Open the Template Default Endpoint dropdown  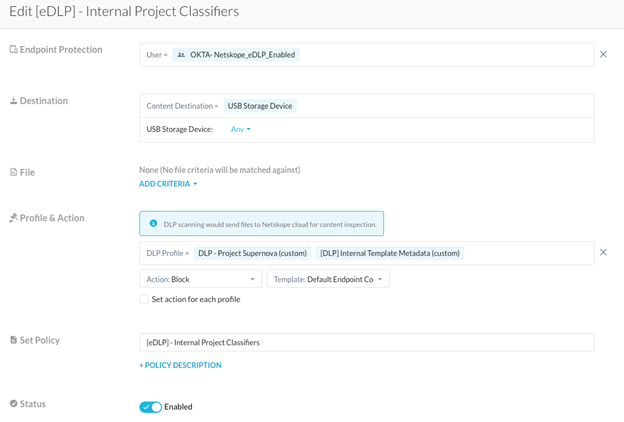[327, 279]
